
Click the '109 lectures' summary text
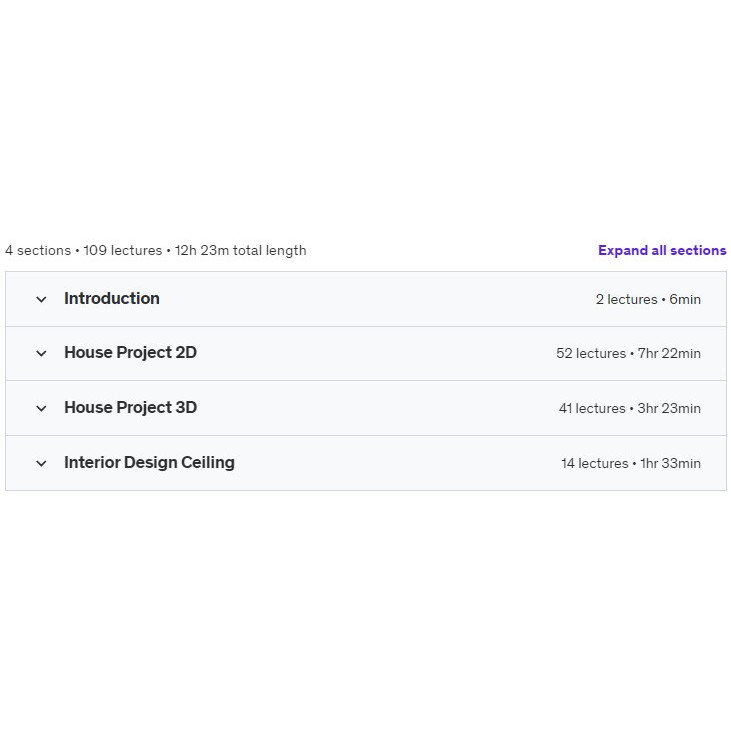[122, 251]
